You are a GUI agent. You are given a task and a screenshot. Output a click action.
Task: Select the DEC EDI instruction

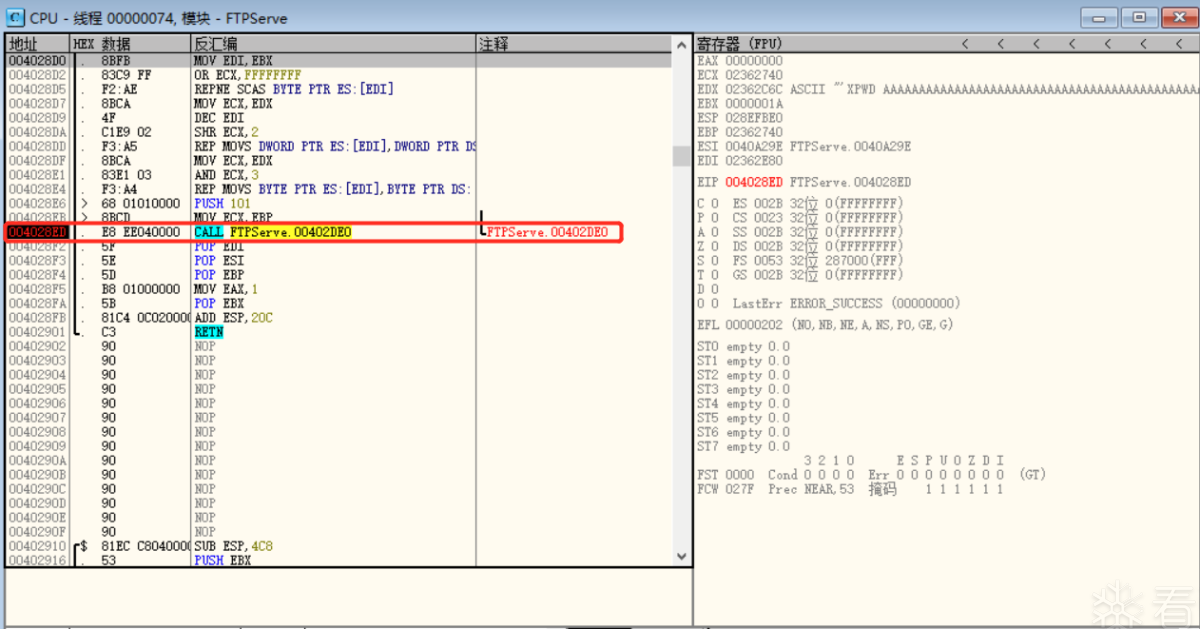tap(217, 117)
